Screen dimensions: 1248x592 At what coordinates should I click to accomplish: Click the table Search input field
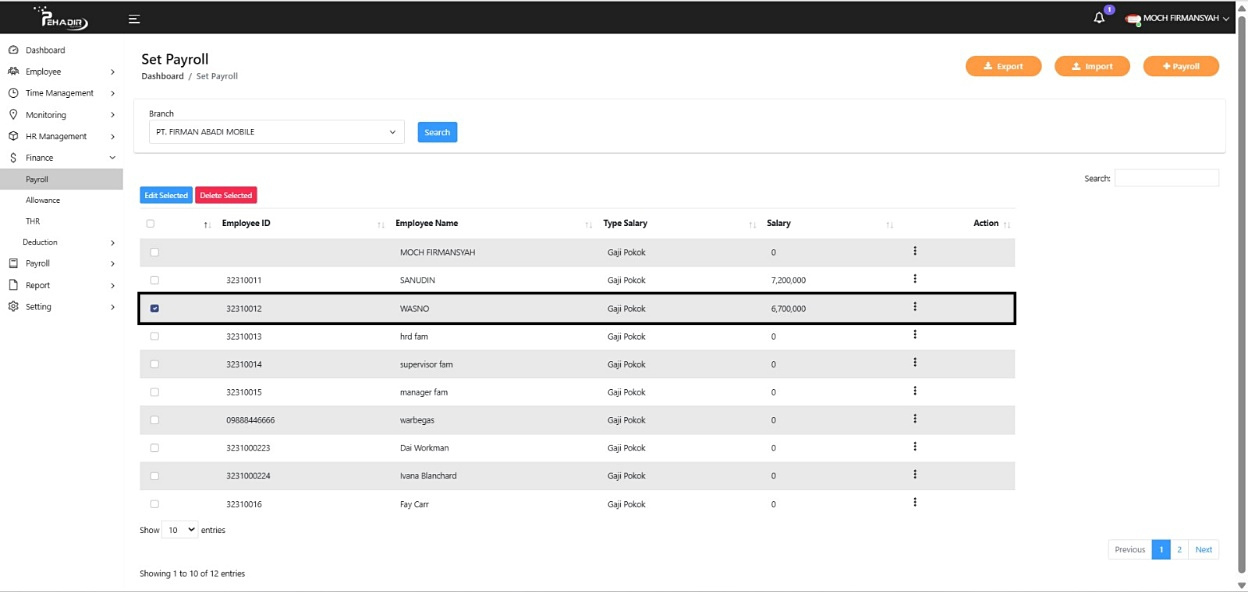1166,178
